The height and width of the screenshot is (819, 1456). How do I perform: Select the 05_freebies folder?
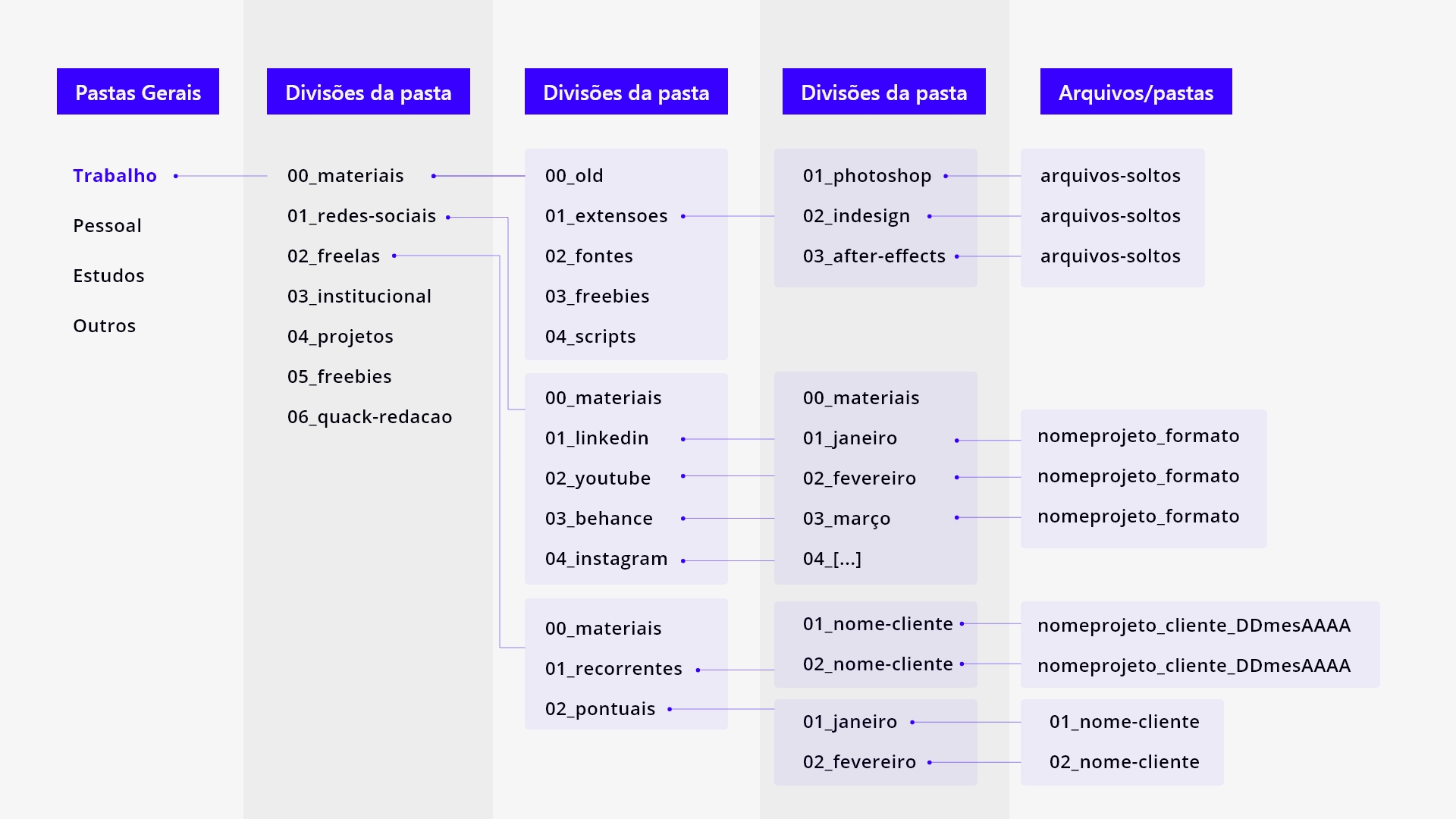click(339, 377)
